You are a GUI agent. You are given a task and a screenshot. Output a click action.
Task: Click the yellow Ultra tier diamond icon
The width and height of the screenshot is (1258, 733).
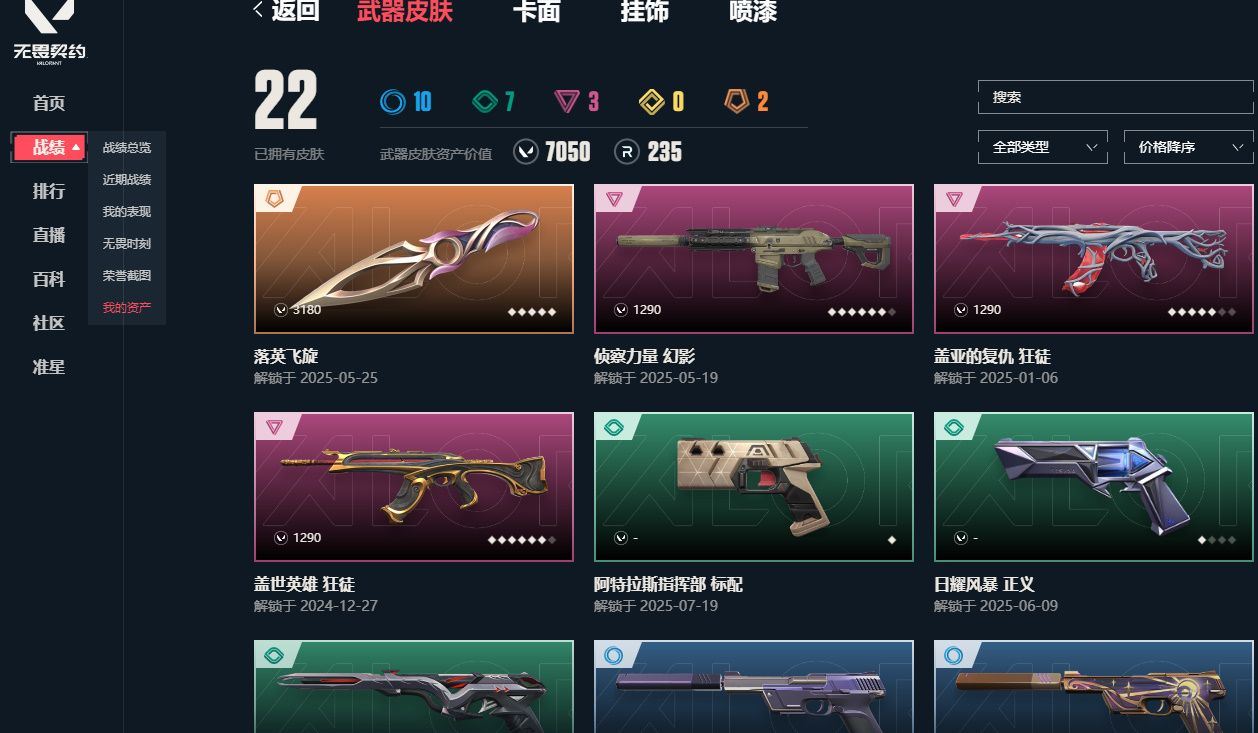click(x=652, y=101)
